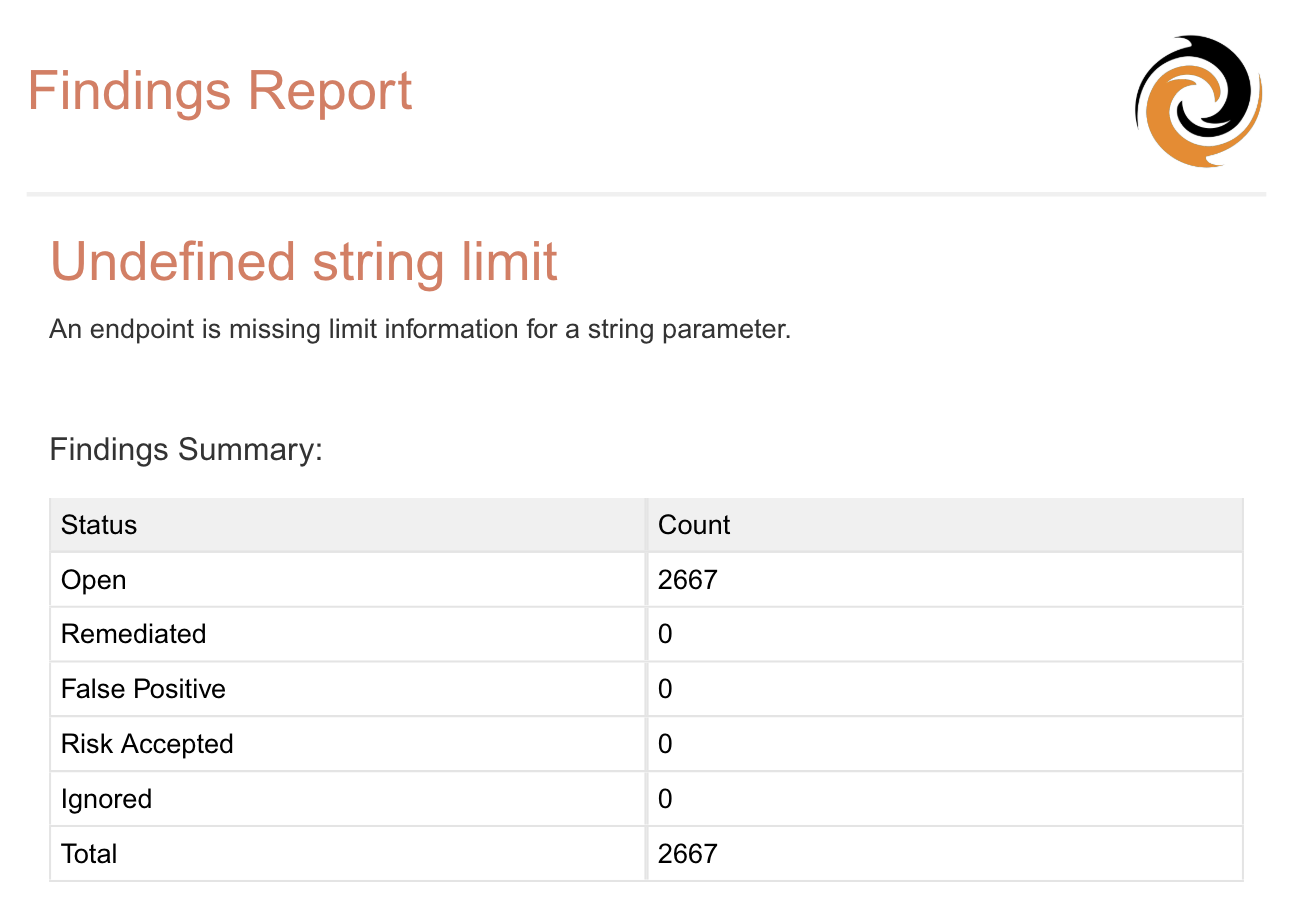
Task: Click the horizontal divider under the header
Action: [646, 193]
